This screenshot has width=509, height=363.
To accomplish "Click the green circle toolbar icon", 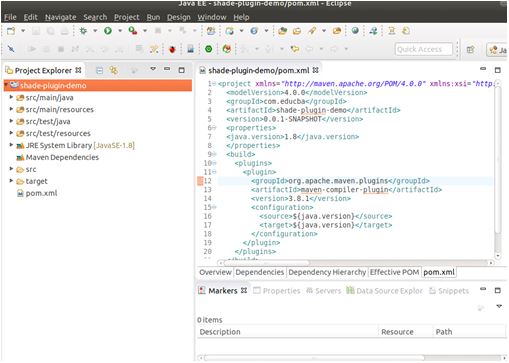I will [209, 49].
